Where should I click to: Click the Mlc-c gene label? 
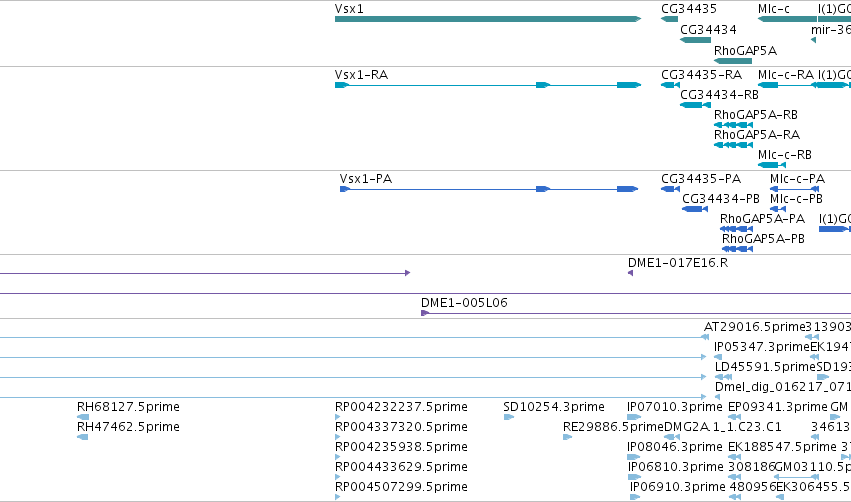[773, 9]
